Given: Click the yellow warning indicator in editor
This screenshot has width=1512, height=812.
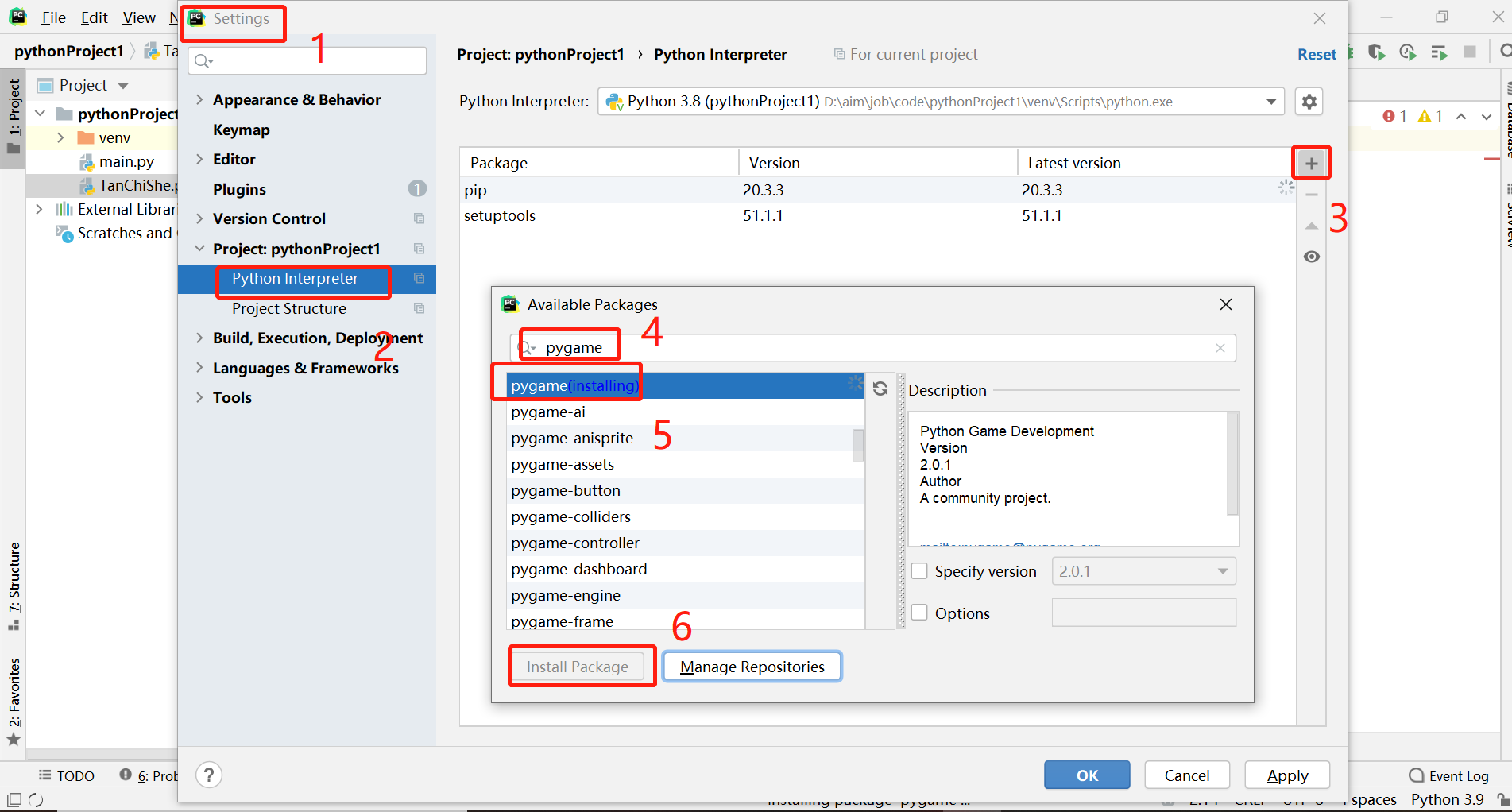Looking at the screenshot, I should pos(1431,116).
